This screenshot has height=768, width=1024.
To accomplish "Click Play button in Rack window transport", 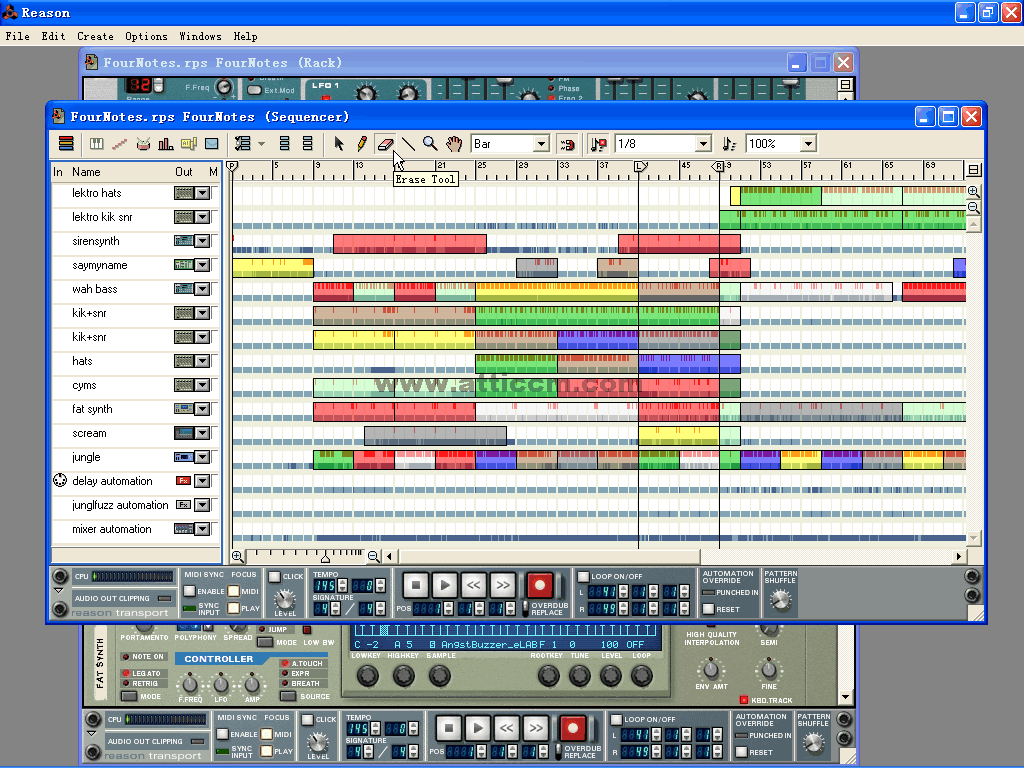I will [477, 728].
